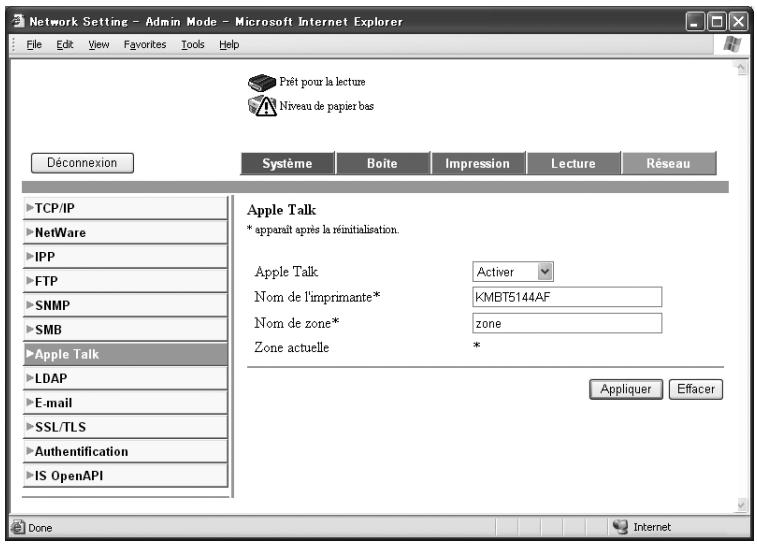Open IPP settings in sidebar
This screenshot has height=545, width=757.
point(125,257)
